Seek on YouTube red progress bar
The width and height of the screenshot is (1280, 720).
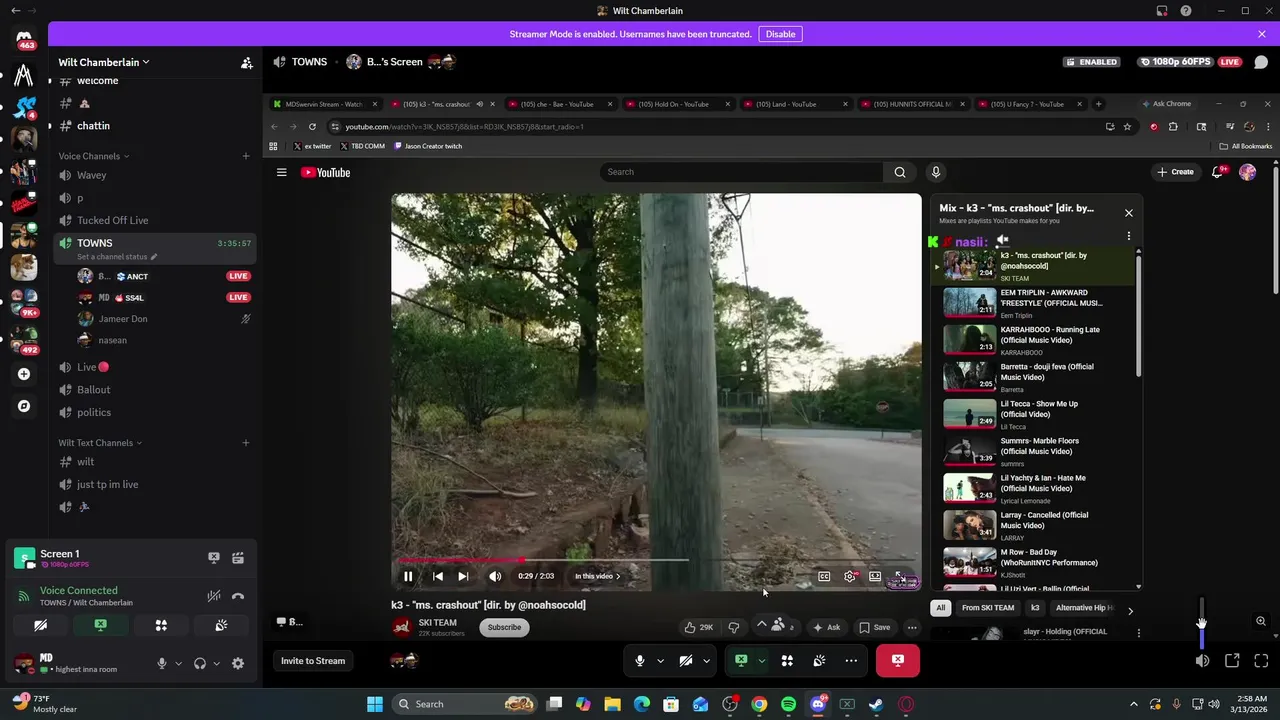655,560
